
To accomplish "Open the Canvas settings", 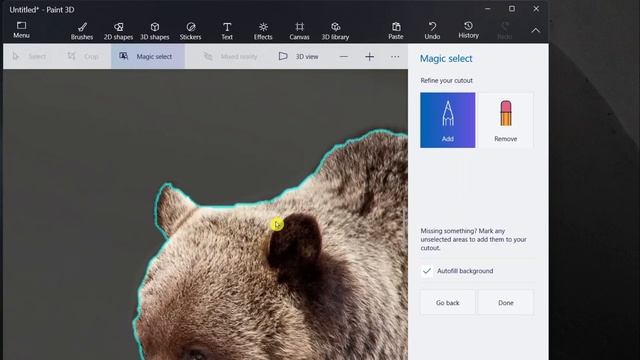I will click(x=299, y=31).
